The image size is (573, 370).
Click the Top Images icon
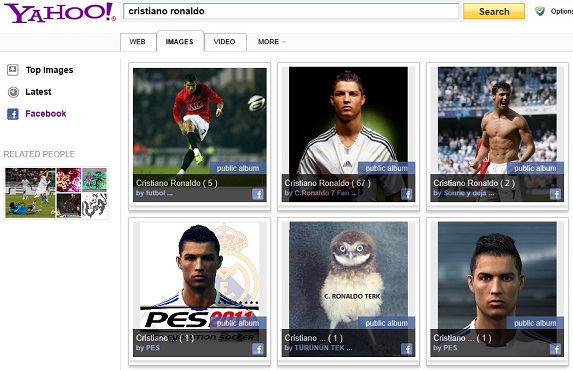pos(13,69)
